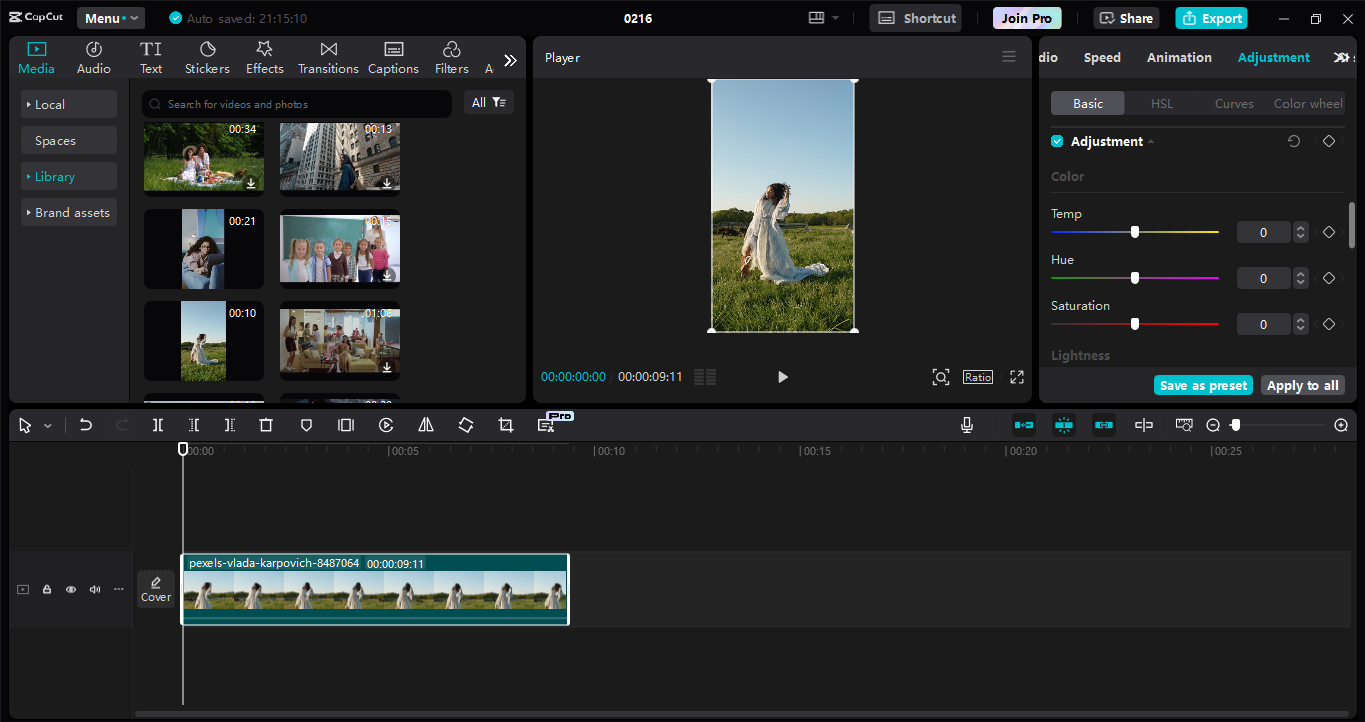Mute the video track audio
Image resolution: width=1365 pixels, height=722 pixels.
coord(94,589)
